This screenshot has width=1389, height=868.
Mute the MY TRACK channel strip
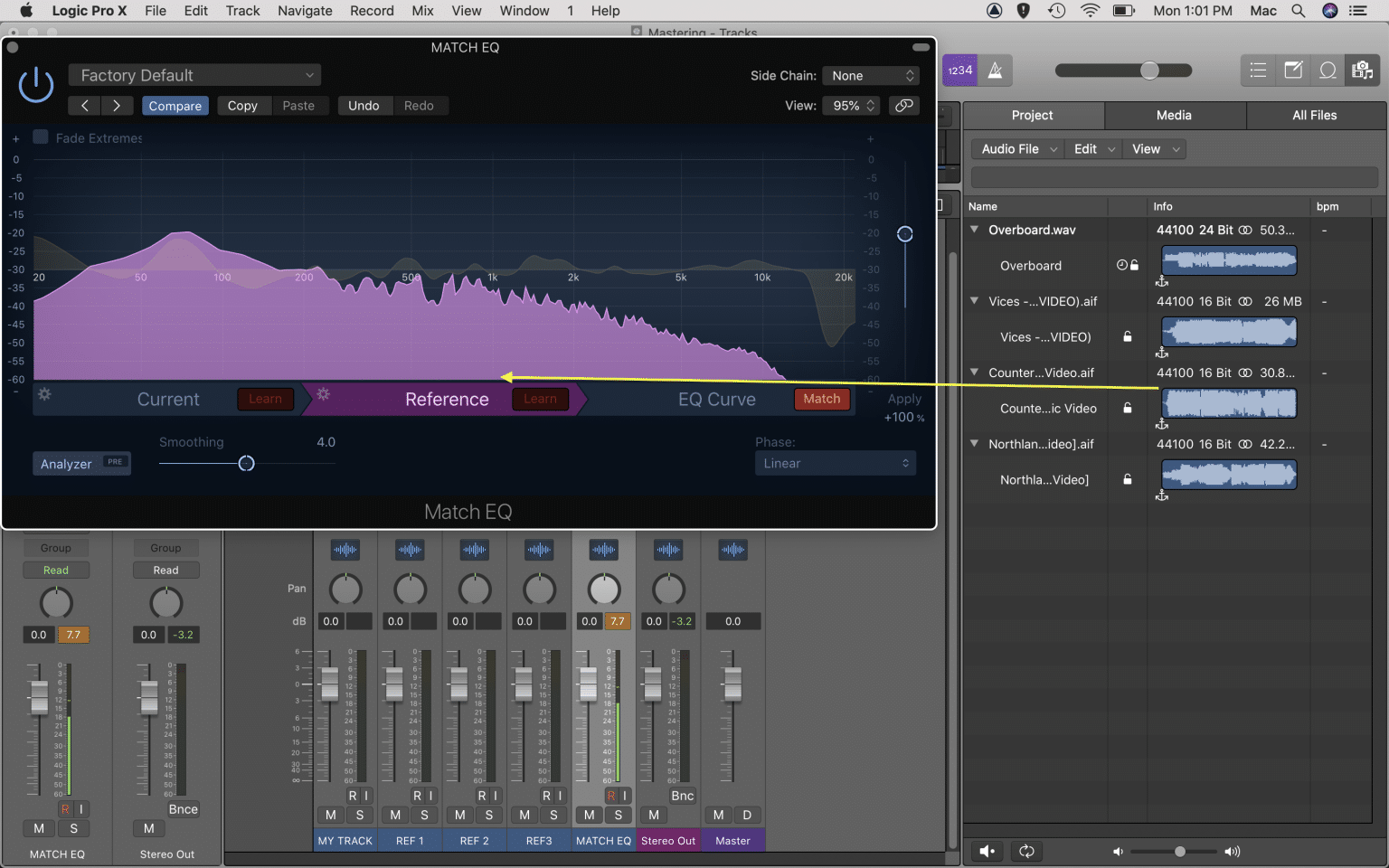click(x=329, y=815)
